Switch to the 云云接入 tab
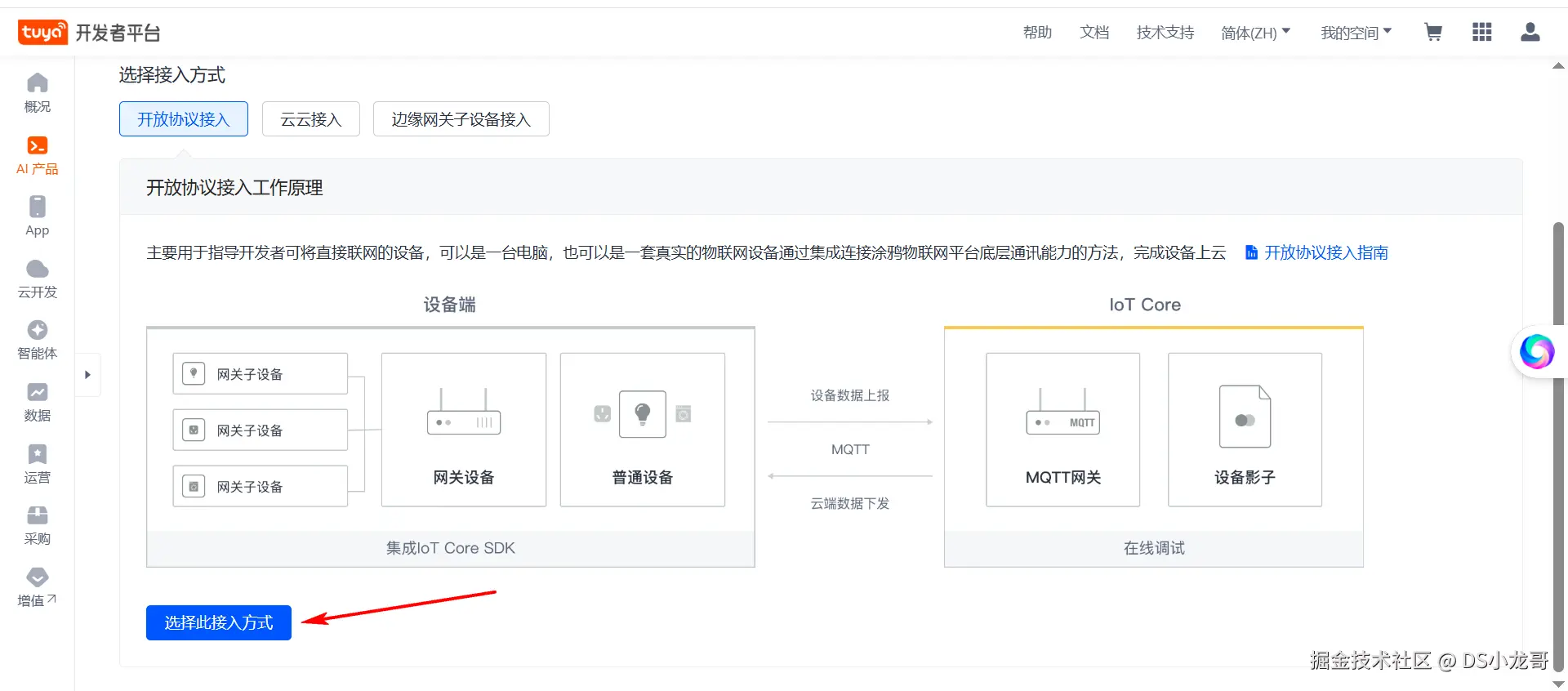Viewport: 1568px width, 691px height. click(x=311, y=119)
